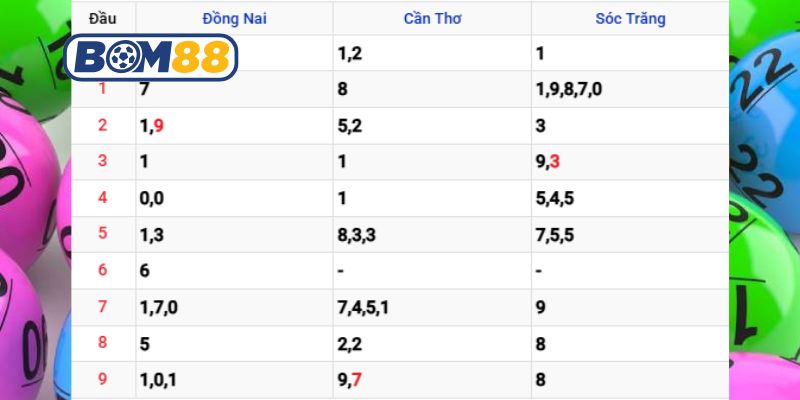Screen dimensions: 800x400
Task: Select the Đồng Nai cell showing 0,0
Action: [152, 199]
